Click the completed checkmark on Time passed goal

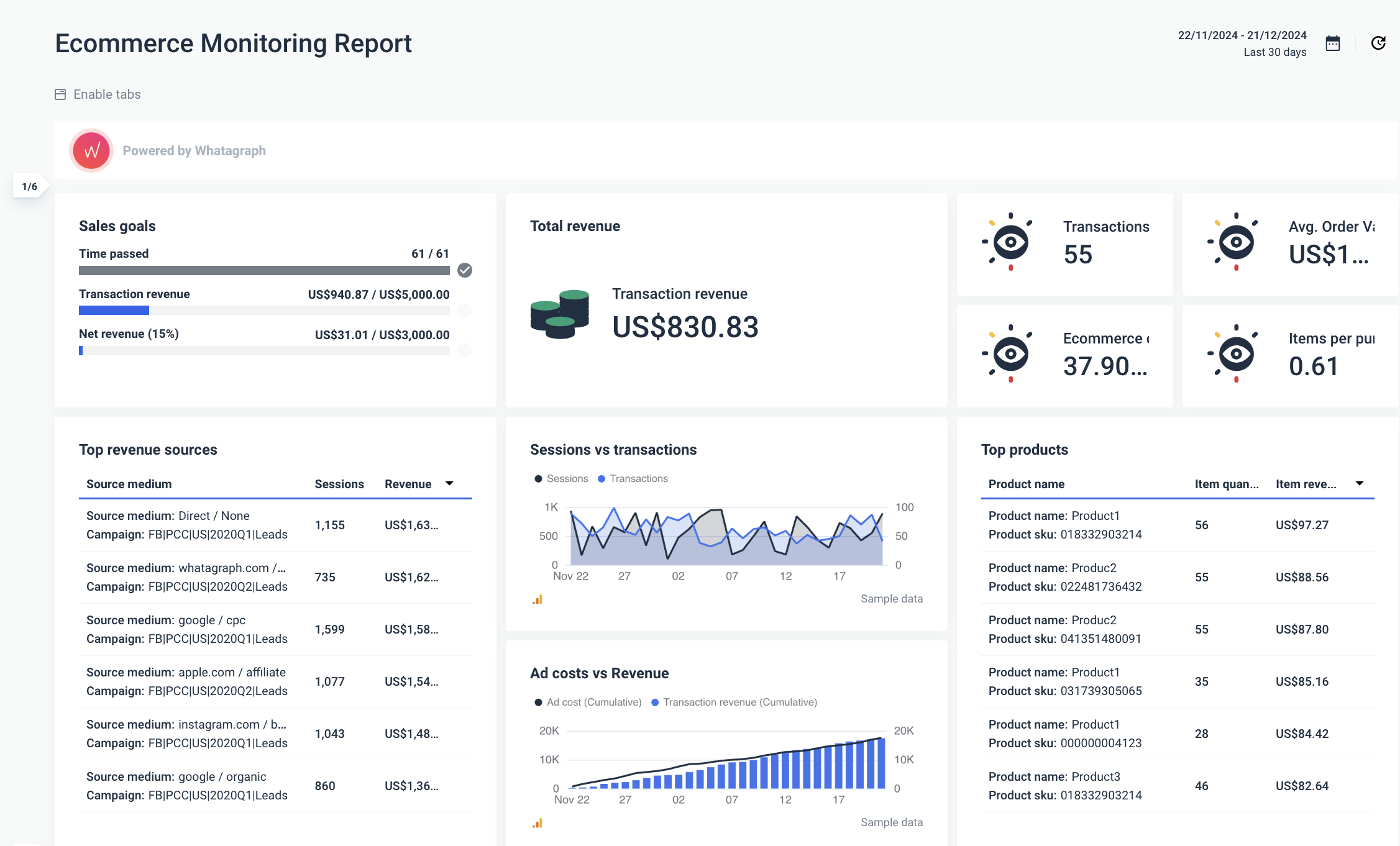(x=465, y=270)
